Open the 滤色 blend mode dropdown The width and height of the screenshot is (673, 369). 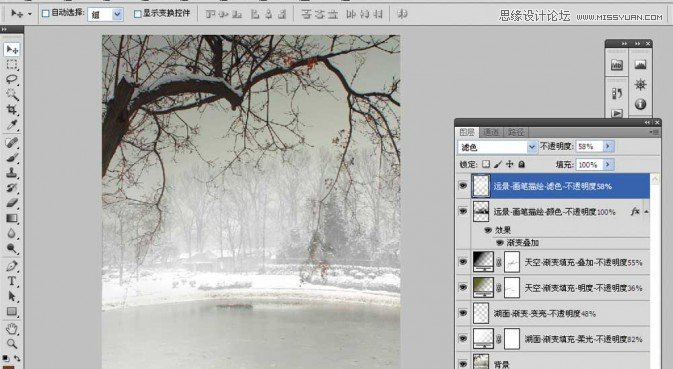532,147
